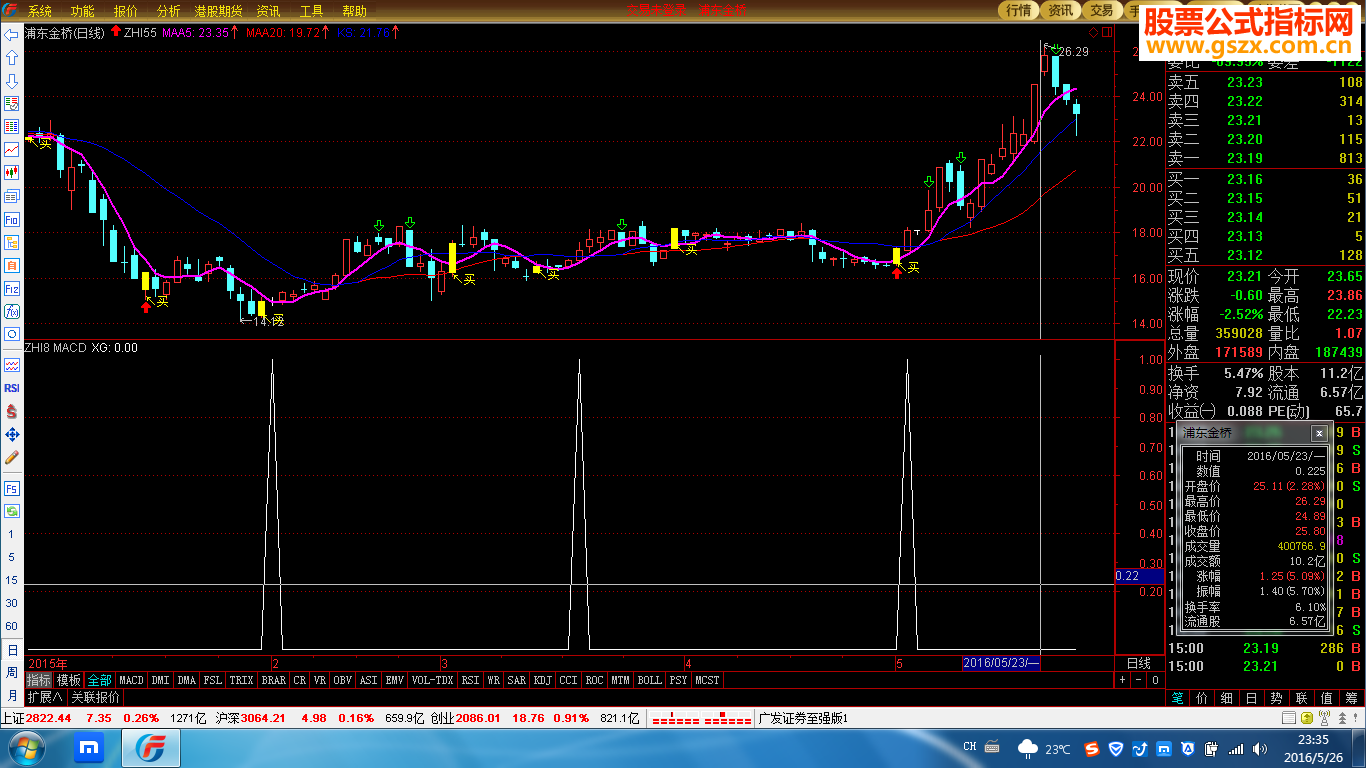Switch to 15-minute period
Screen dimensions: 1366x768
pyautogui.click(x=12, y=580)
